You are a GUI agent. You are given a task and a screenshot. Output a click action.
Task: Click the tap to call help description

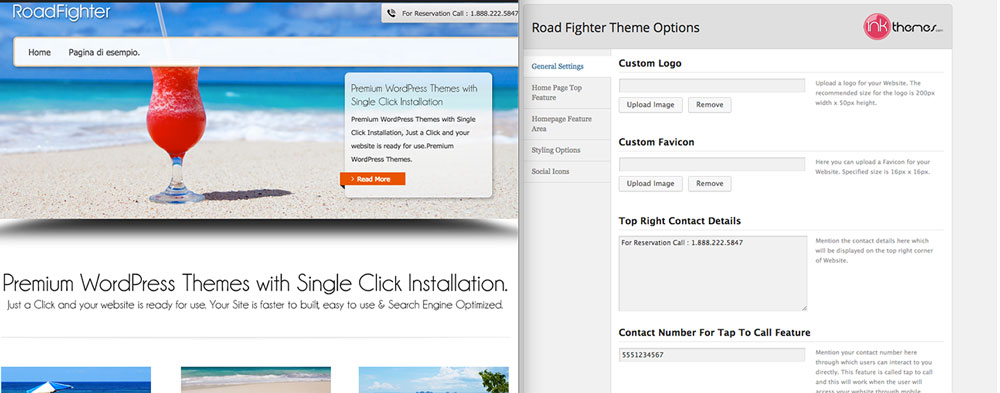(874, 371)
